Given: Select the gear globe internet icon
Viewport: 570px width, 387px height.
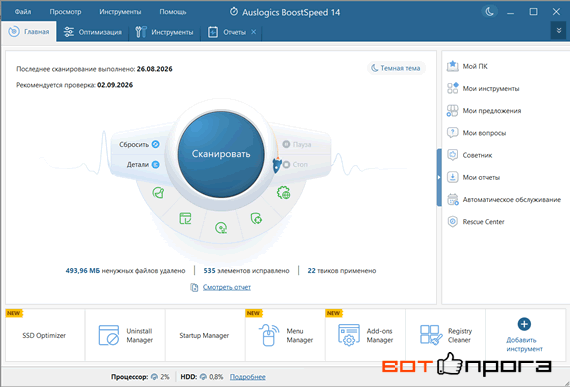Looking at the screenshot, I should pyautogui.click(x=284, y=193).
